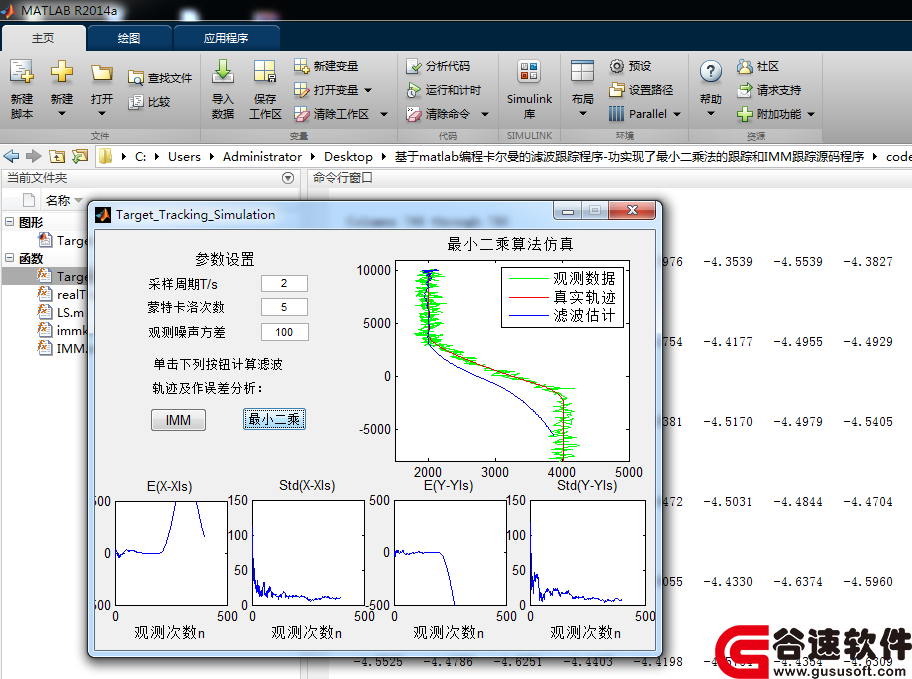Expand the Open Variable (打开变量) dropdown arrow
The height and width of the screenshot is (679, 912).
[x=368, y=90]
